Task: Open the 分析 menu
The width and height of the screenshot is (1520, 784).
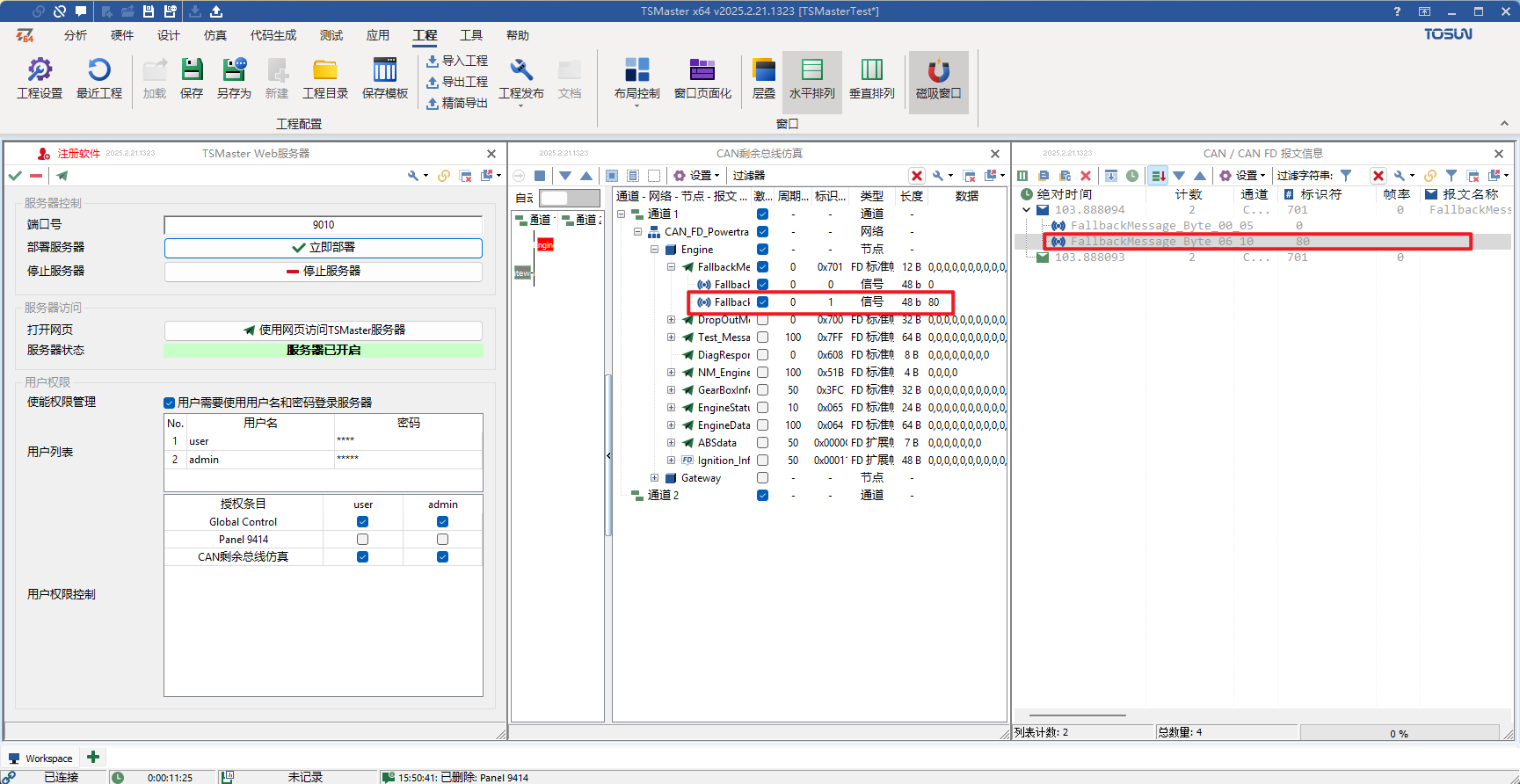Action: 76,35
